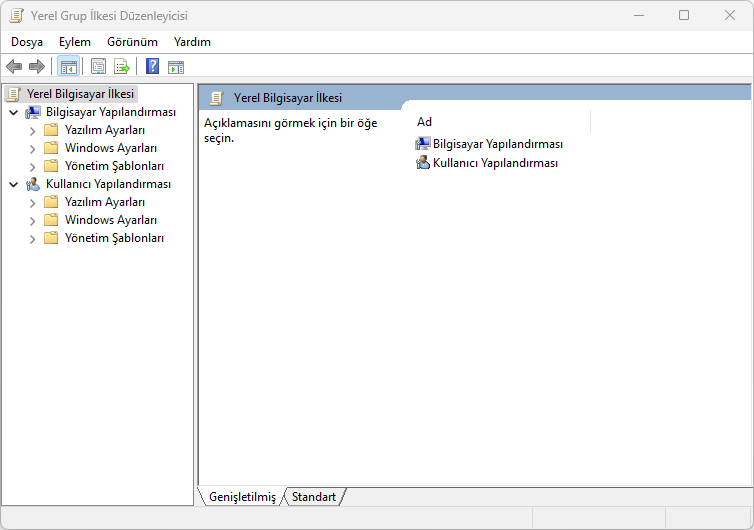Viewport: 754px width, 530px height.
Task: Click the Kullanıcı Yapılandırması icon in the right list
Action: tap(423, 163)
